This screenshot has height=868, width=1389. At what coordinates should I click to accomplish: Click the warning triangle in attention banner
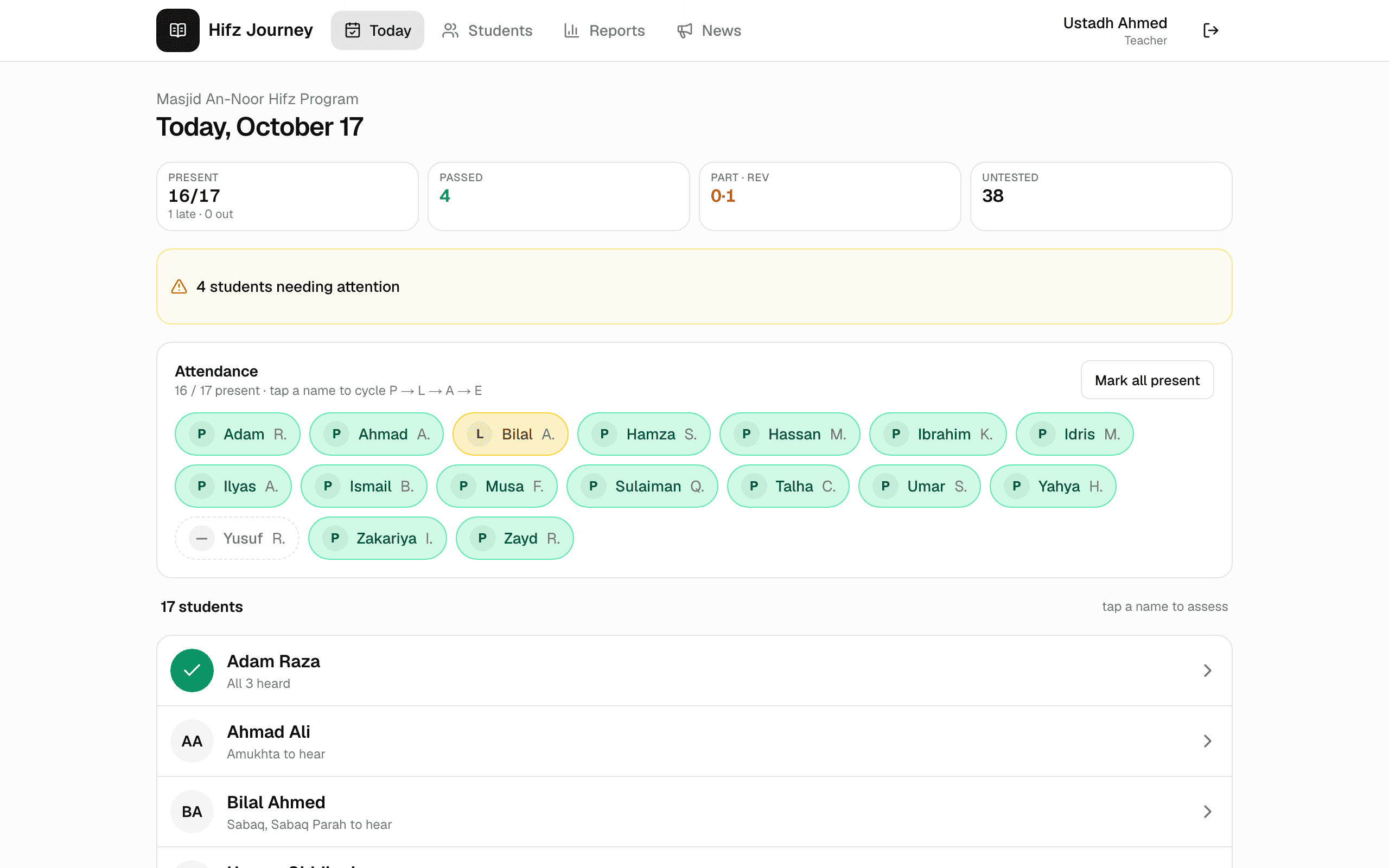(179, 286)
